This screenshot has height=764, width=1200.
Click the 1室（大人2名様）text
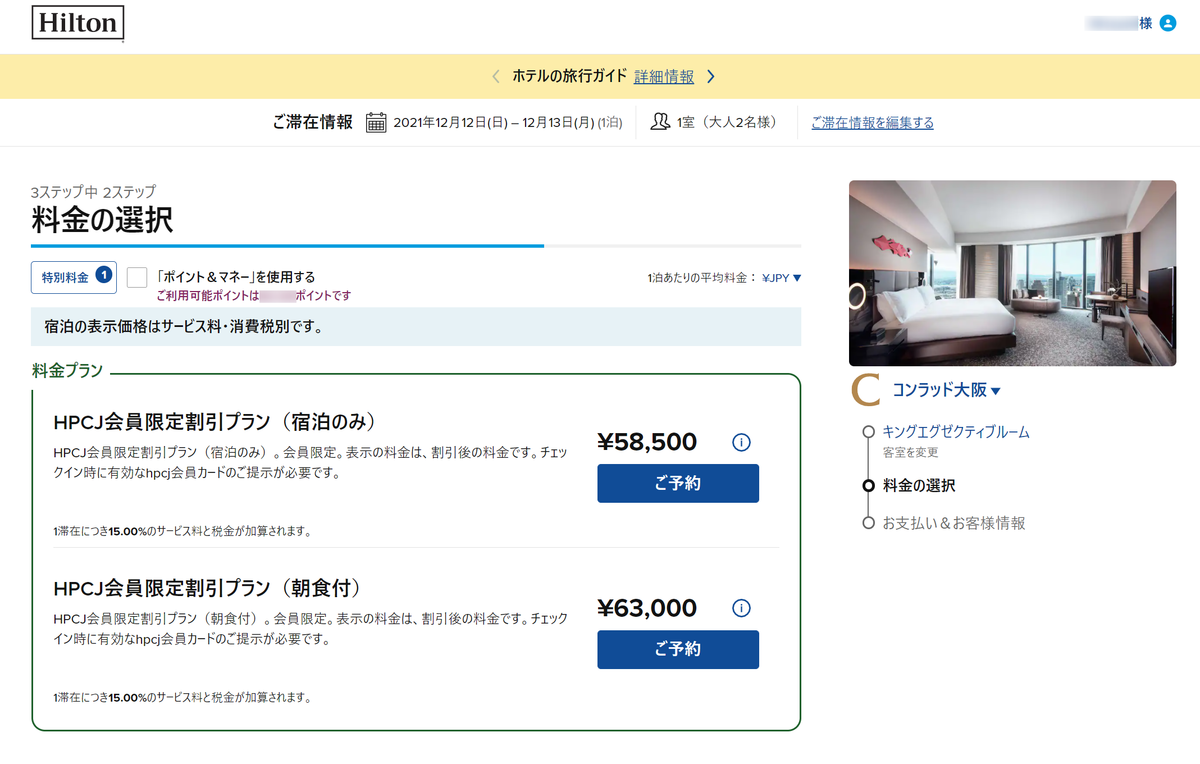coord(727,123)
